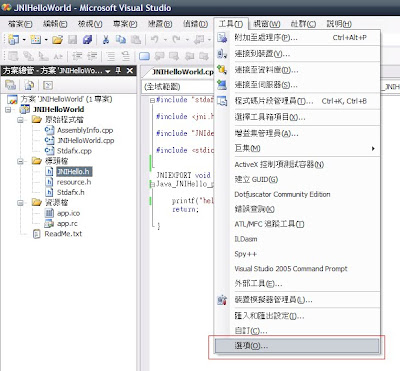Click the Open File folder icon
The width and height of the screenshot is (400, 371).
[57, 40]
